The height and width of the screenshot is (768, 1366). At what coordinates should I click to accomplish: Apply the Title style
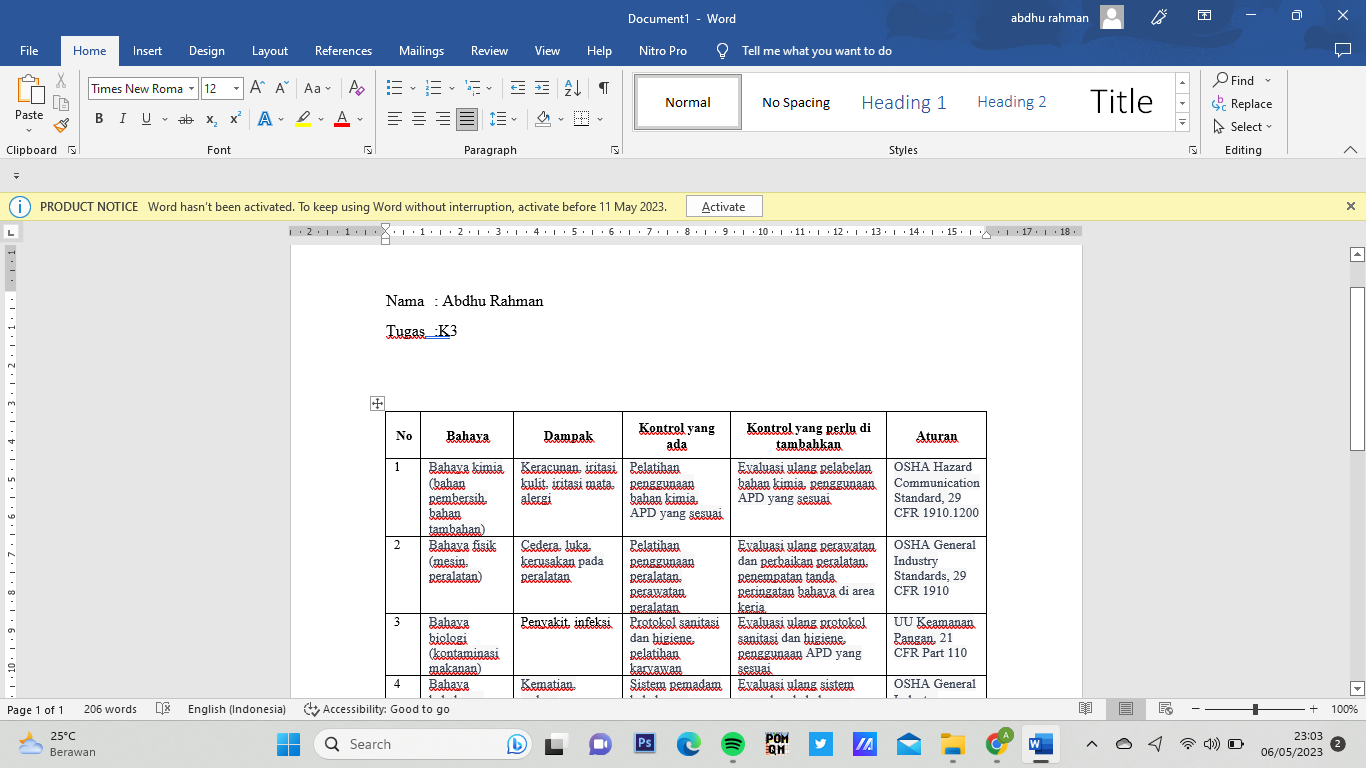point(1121,102)
